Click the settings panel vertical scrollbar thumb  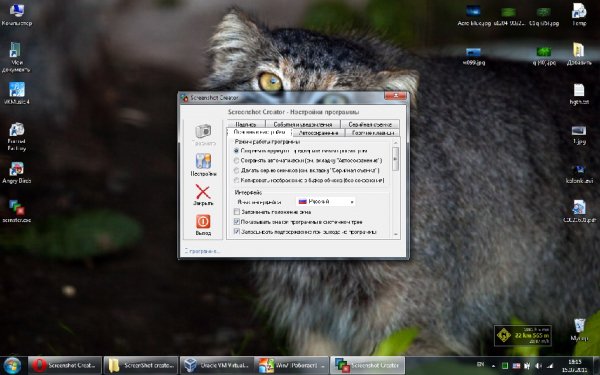point(395,158)
